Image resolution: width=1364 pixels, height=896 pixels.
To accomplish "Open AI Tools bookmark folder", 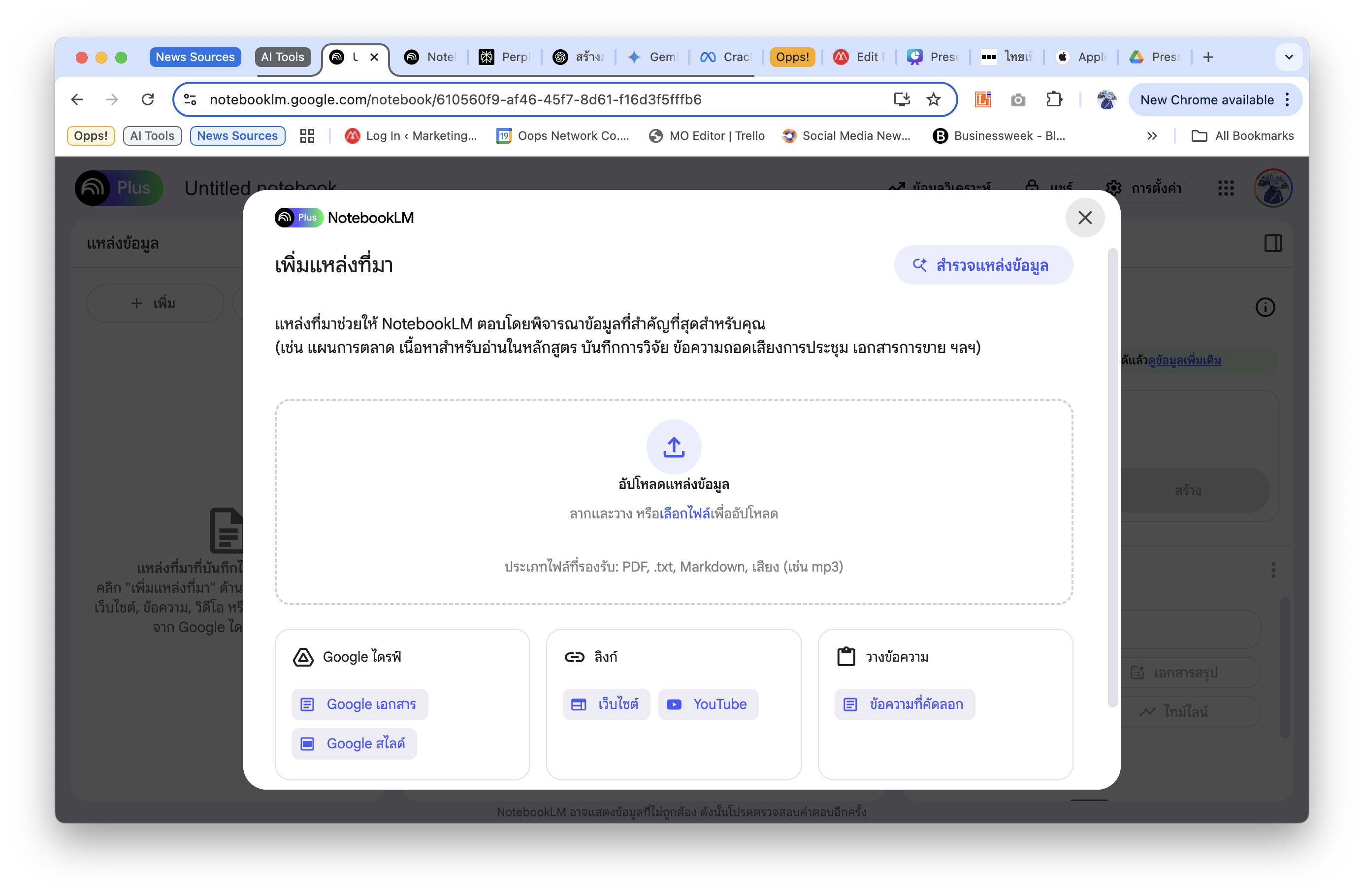I will (153, 136).
